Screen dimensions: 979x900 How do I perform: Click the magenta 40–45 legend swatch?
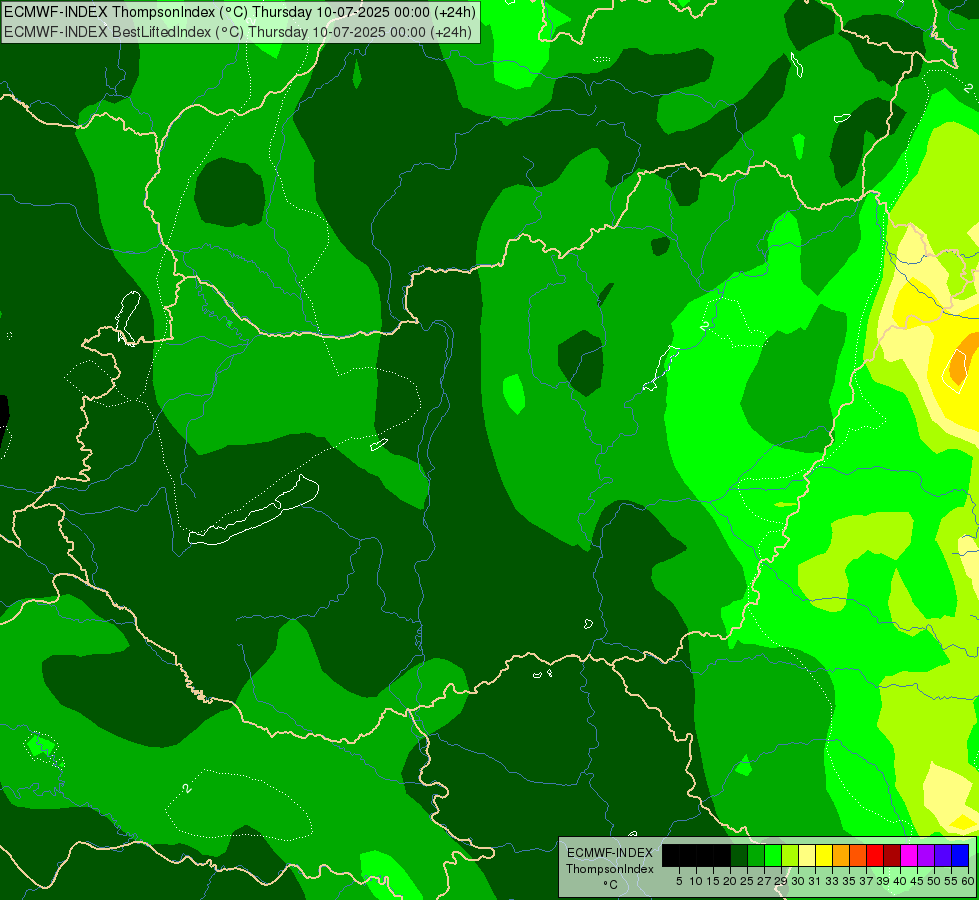(x=909, y=855)
